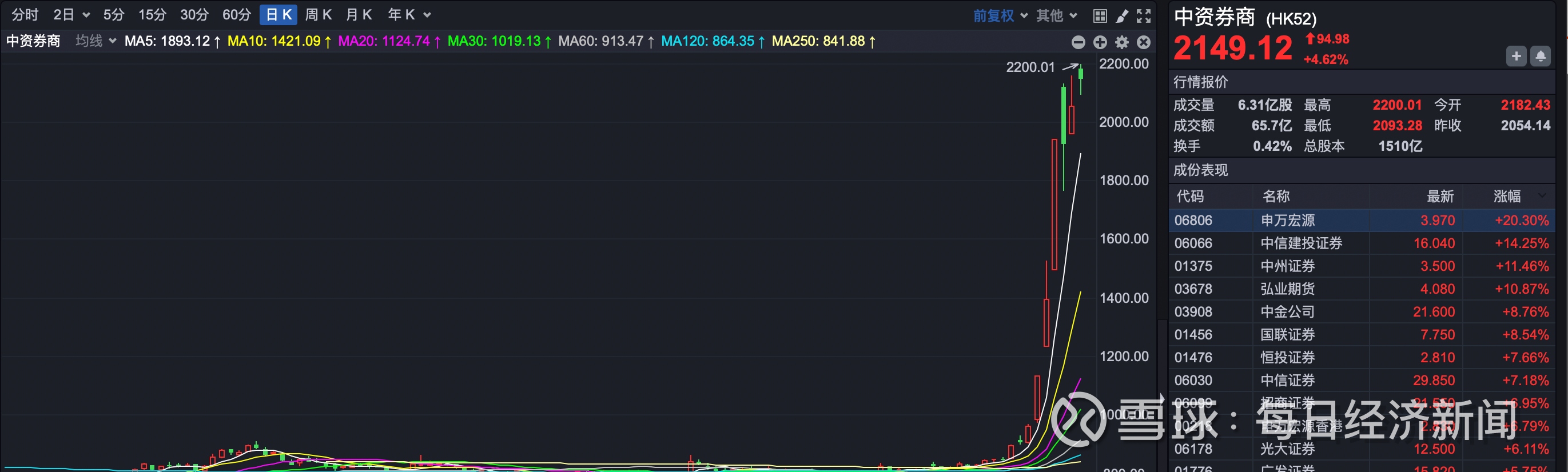Click stock code 06066
The width and height of the screenshot is (1568, 472).
[1193, 243]
